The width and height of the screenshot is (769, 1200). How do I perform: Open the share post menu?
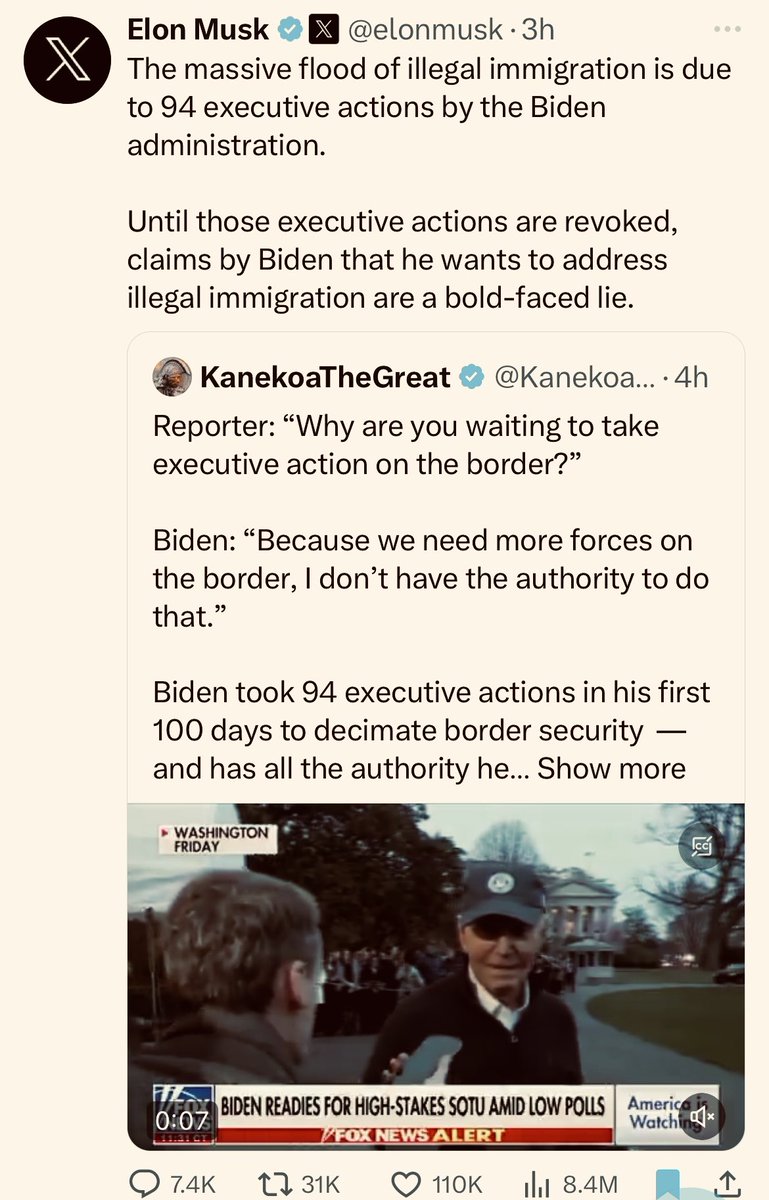[730, 1183]
